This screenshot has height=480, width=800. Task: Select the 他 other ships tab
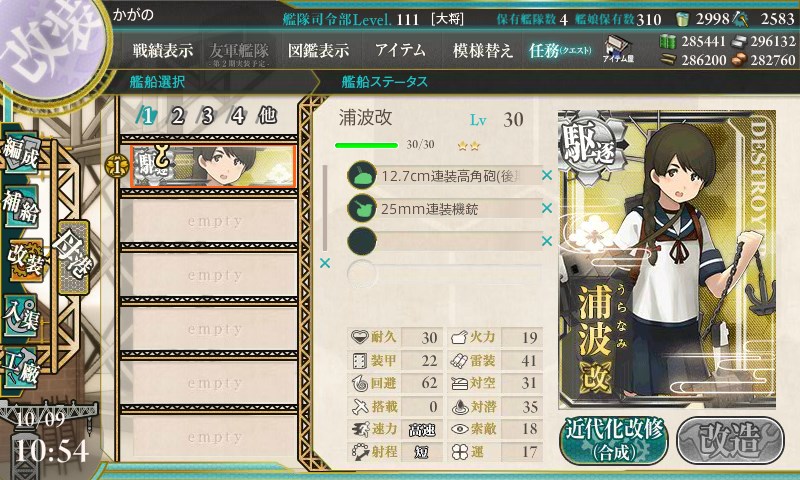click(x=267, y=116)
